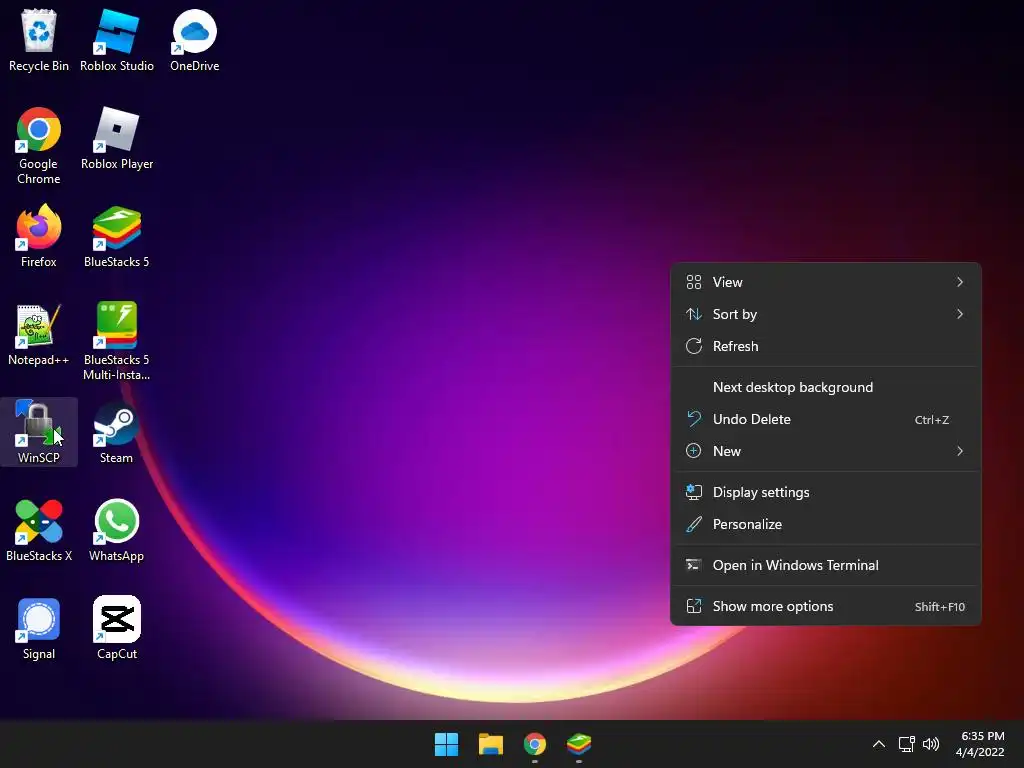
Task: Select the BlueStacks X shortcut
Action: click(x=39, y=530)
